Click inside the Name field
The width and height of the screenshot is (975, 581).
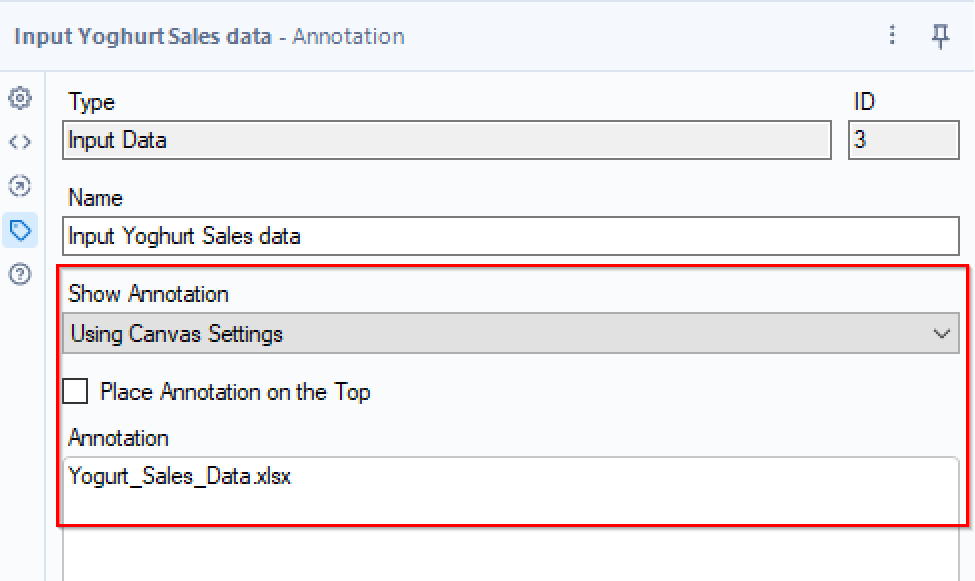[510, 237]
